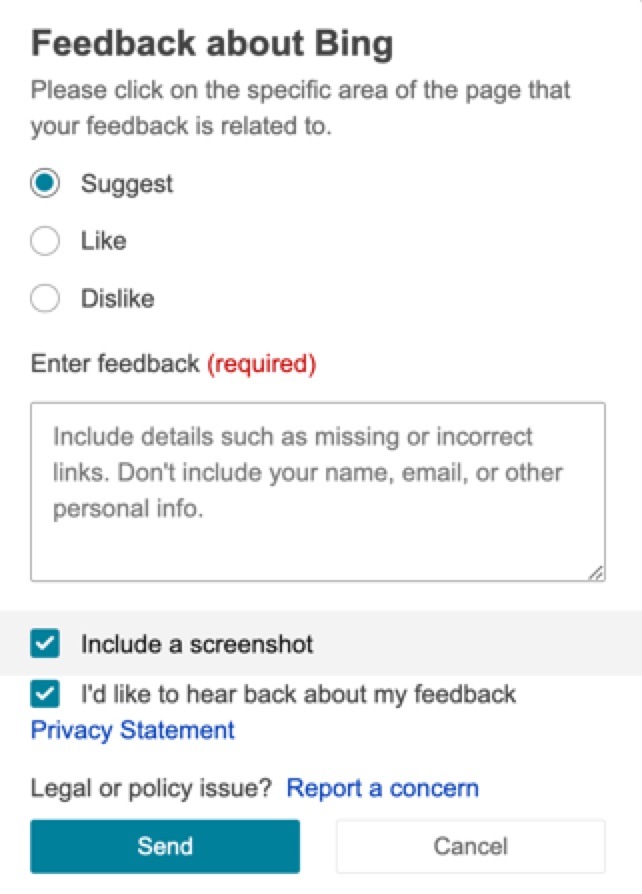
Task: Click the "Dislike" label text
Action: point(118,298)
